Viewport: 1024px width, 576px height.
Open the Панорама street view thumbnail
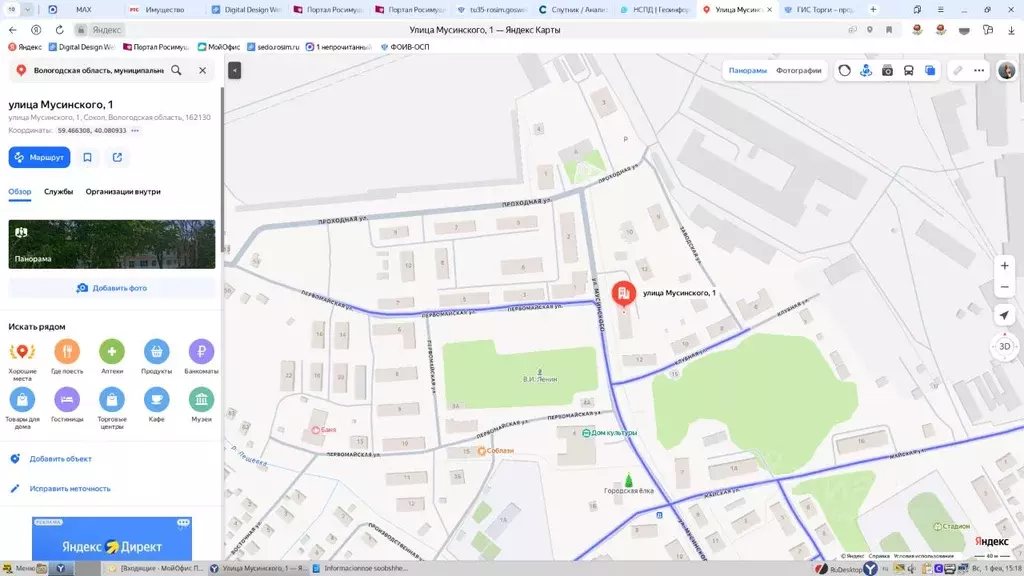pyautogui.click(x=112, y=244)
